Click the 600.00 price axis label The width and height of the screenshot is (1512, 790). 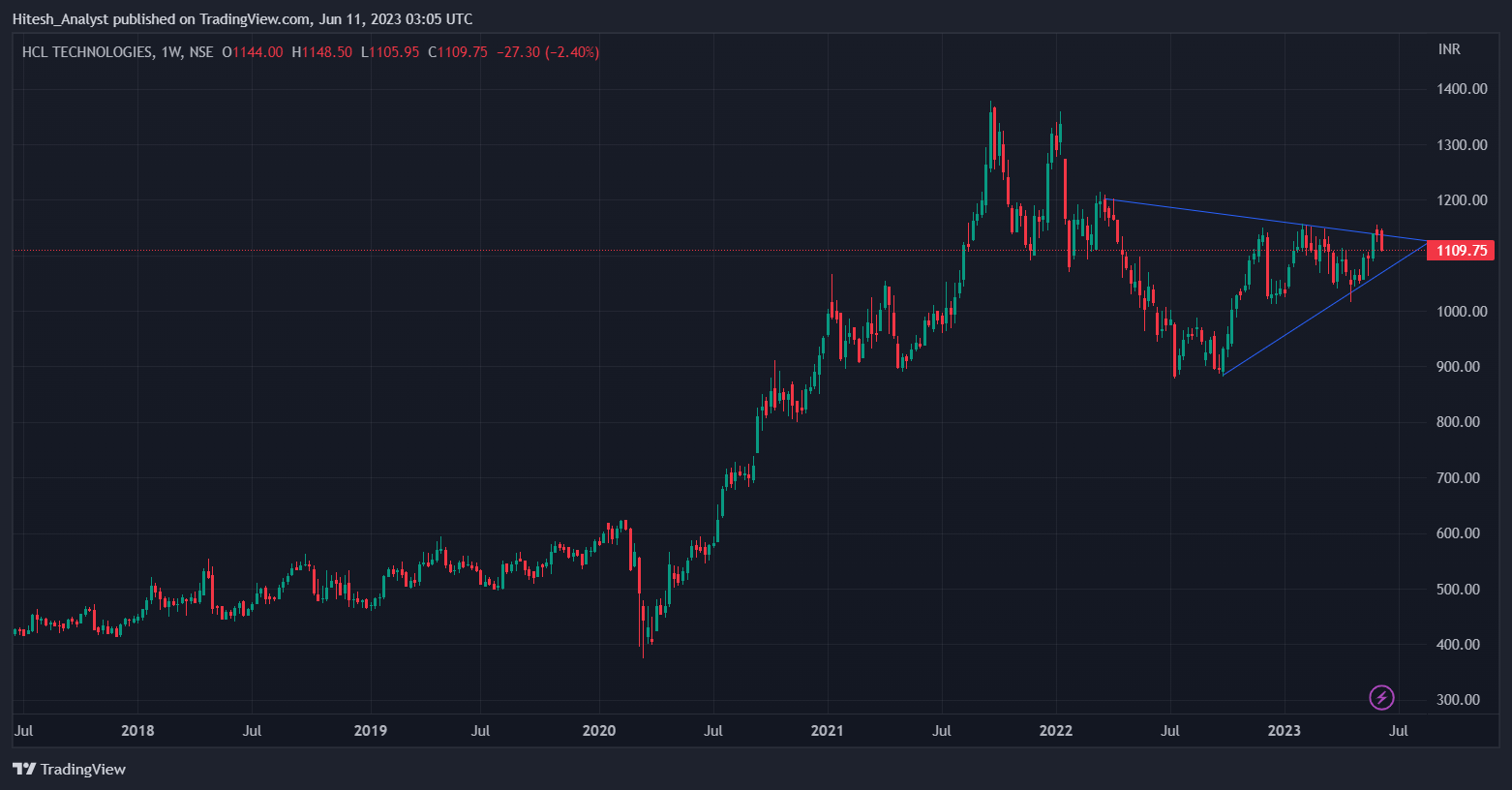(1458, 533)
